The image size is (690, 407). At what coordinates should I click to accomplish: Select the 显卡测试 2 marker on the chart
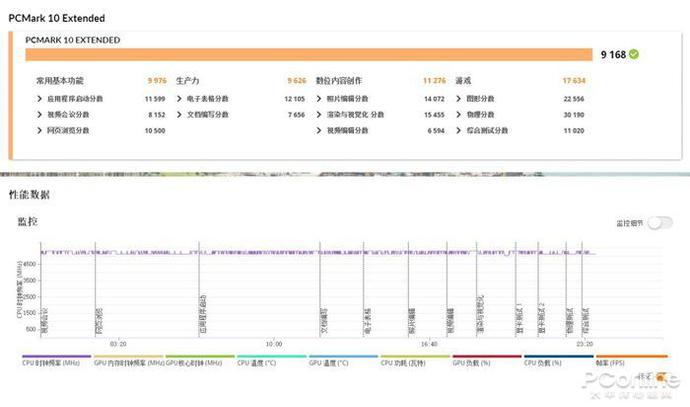click(542, 319)
